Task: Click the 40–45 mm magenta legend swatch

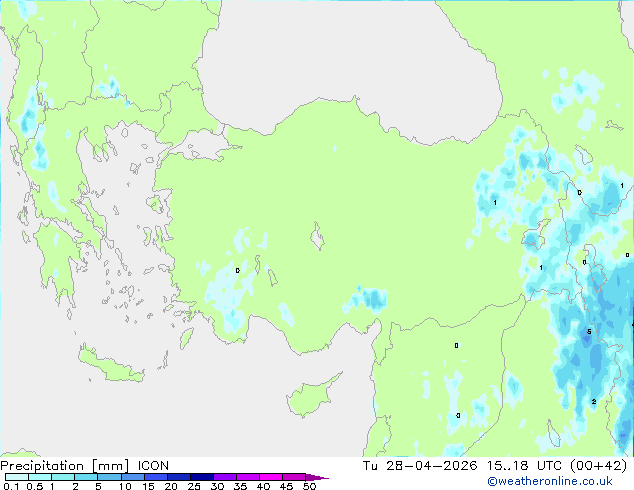Action: 271,477
